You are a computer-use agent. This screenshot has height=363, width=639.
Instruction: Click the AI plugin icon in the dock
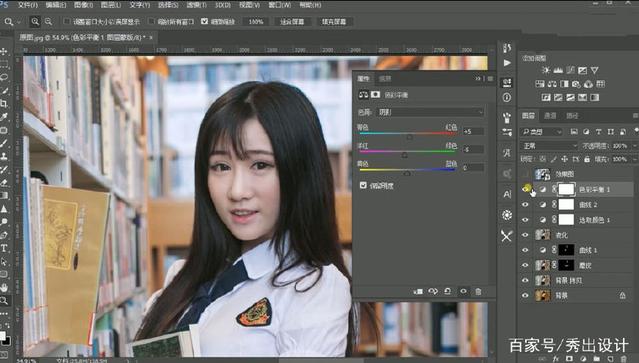(x=507, y=194)
